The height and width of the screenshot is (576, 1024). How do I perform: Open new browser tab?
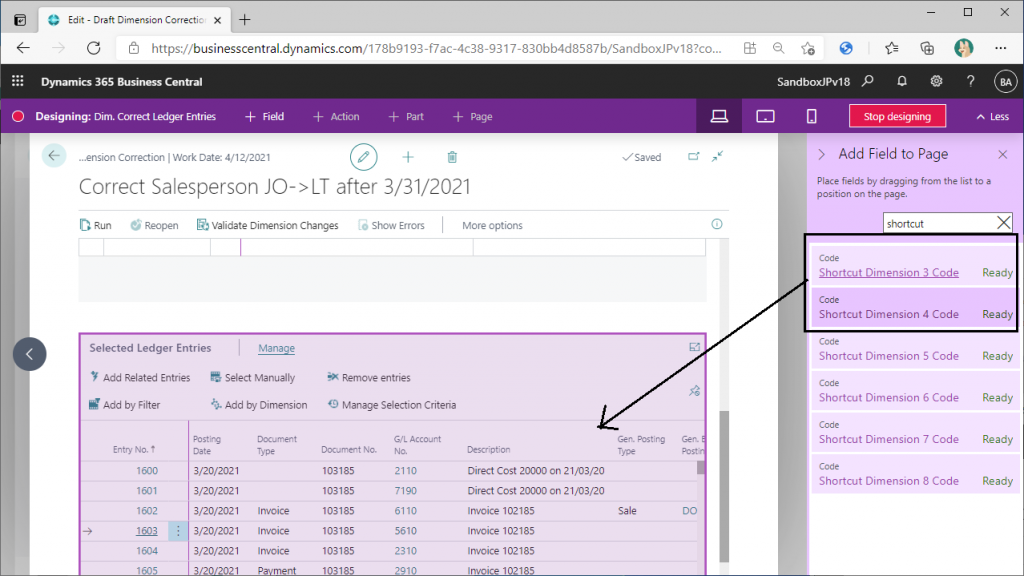point(245,20)
